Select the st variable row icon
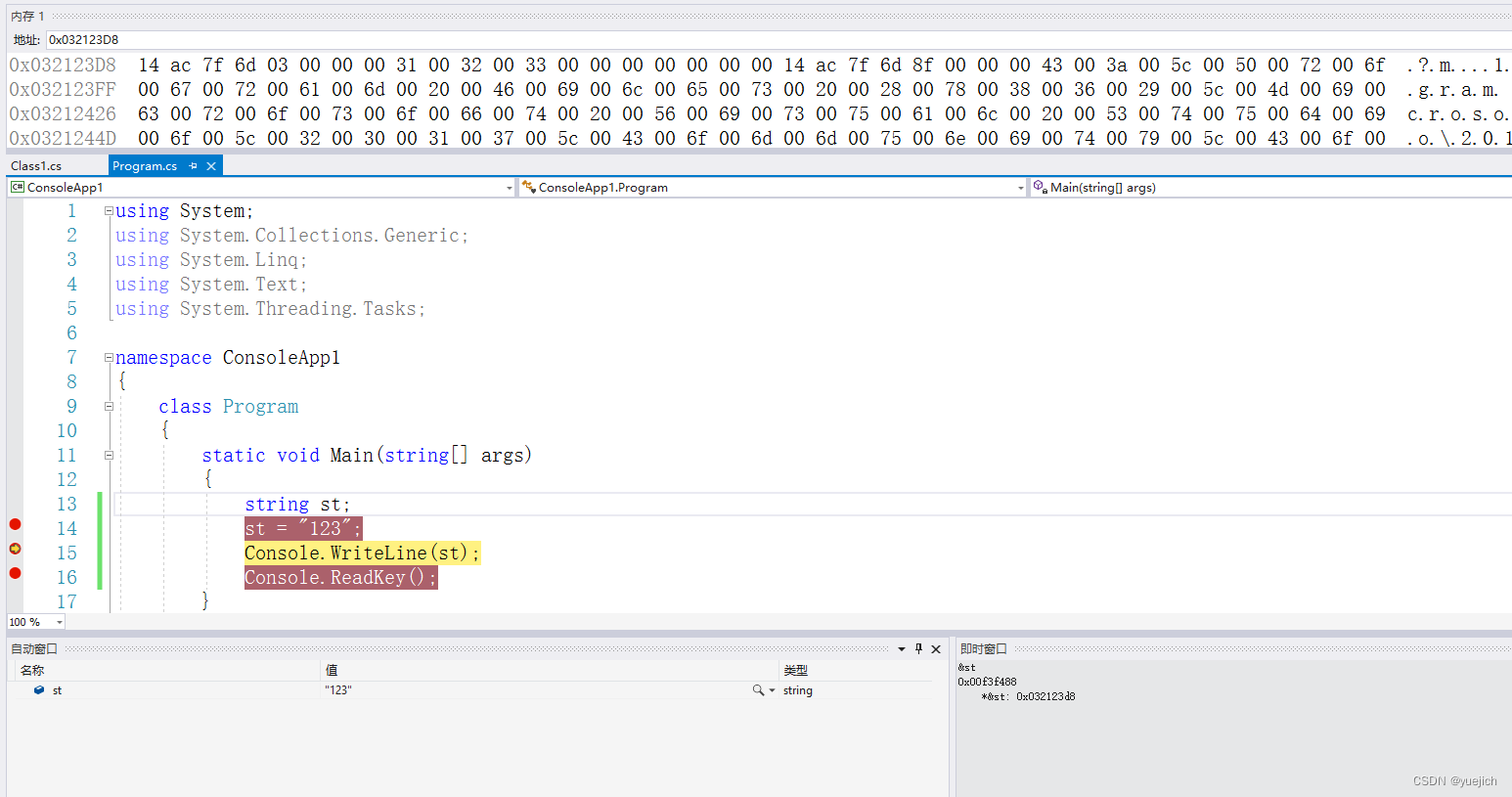This screenshot has height=797, width=1512. tap(39, 690)
